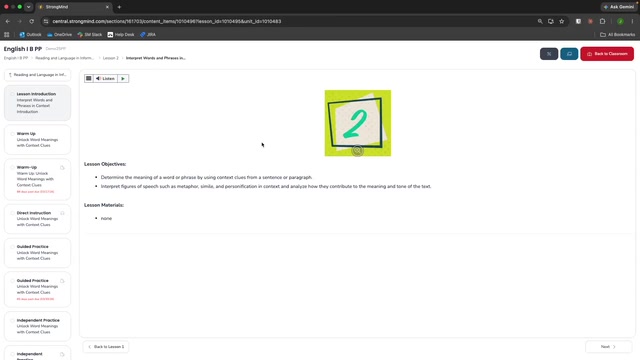Select the StrongMind browser tab

tap(73, 7)
